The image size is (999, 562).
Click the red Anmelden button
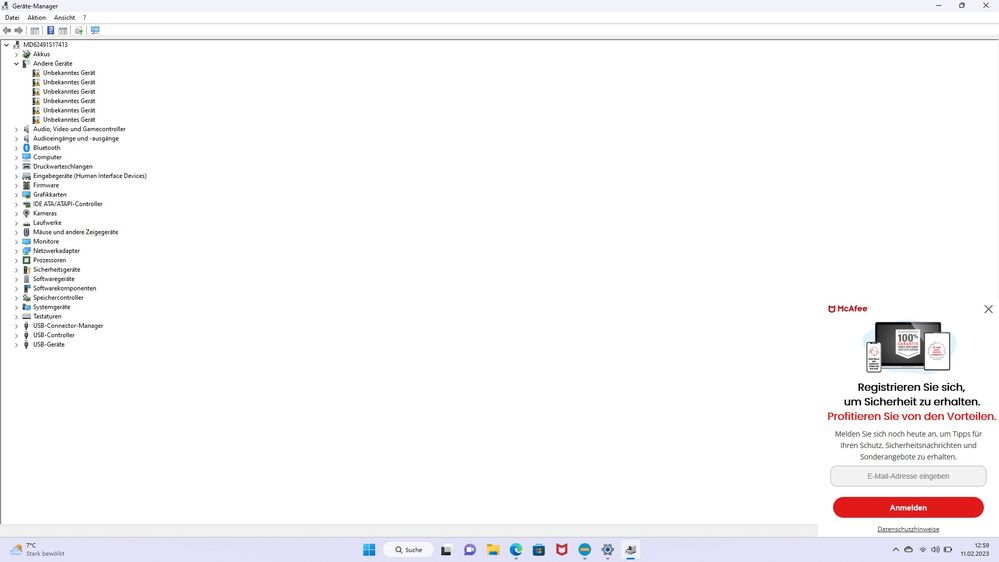click(x=908, y=507)
